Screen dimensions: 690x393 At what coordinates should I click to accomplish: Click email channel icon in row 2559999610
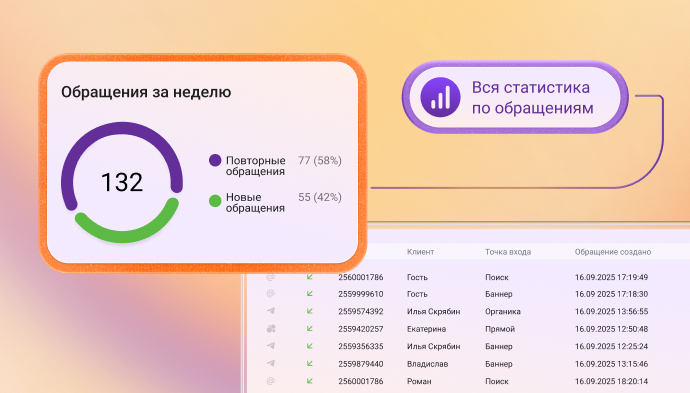click(271, 294)
